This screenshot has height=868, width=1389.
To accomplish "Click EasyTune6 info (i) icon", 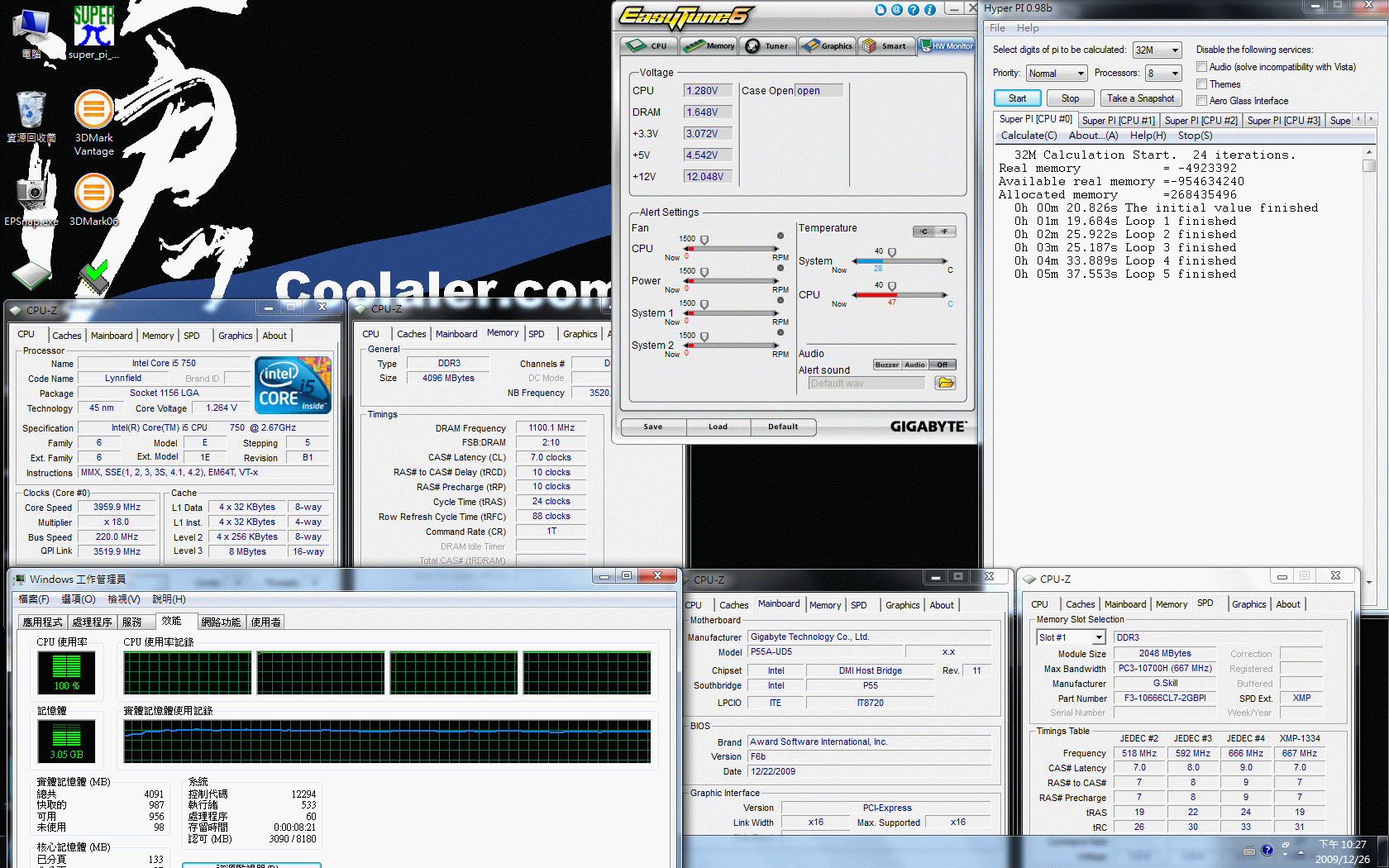I will (930, 10).
